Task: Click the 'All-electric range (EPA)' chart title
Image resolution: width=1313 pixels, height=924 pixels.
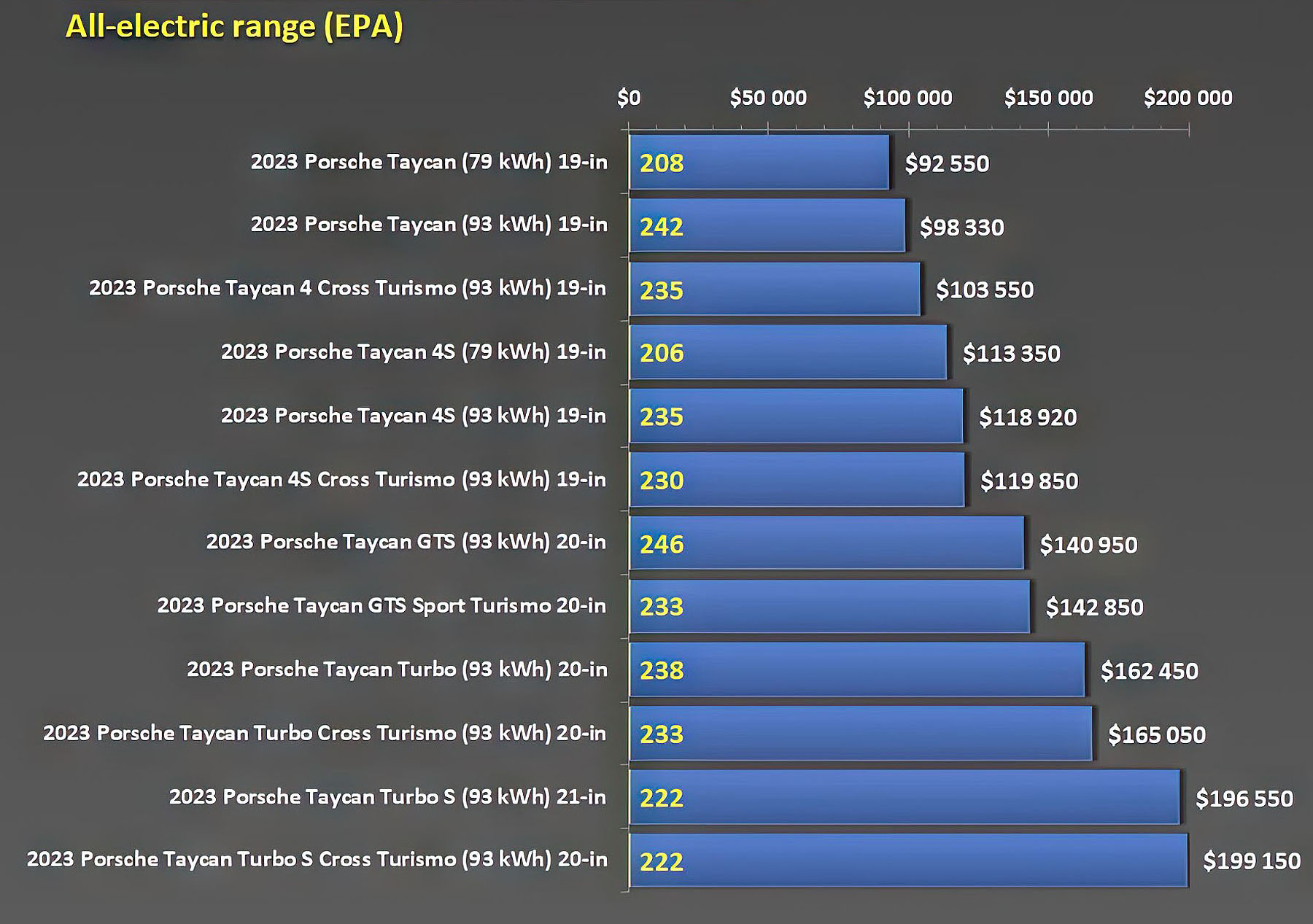Action: pyautogui.click(x=234, y=27)
